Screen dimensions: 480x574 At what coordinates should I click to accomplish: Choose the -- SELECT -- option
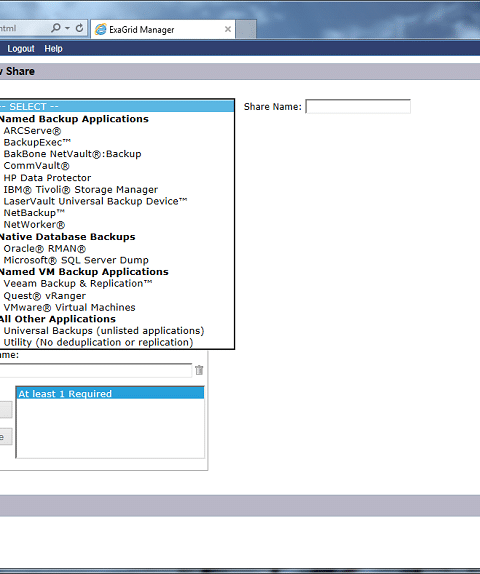(x=116, y=107)
